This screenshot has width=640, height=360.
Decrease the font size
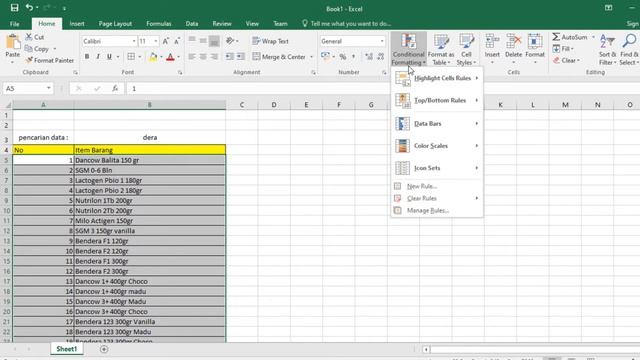pyautogui.click(x=177, y=41)
